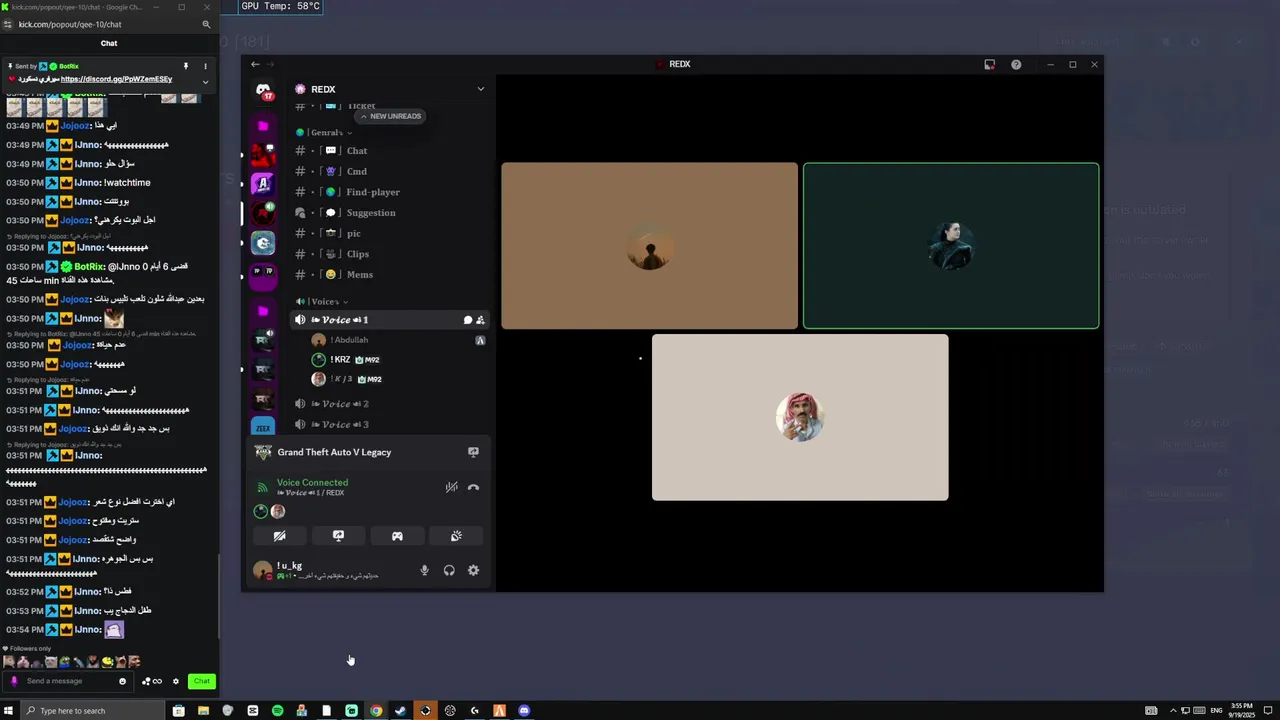Open chat of Voice 1 channel
1280x720 pixels.
tap(467, 320)
